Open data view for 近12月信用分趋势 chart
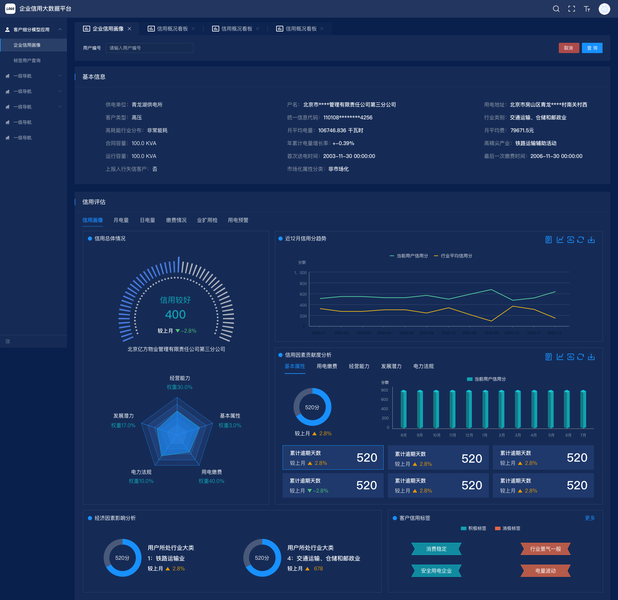The image size is (618, 600). coord(548,240)
